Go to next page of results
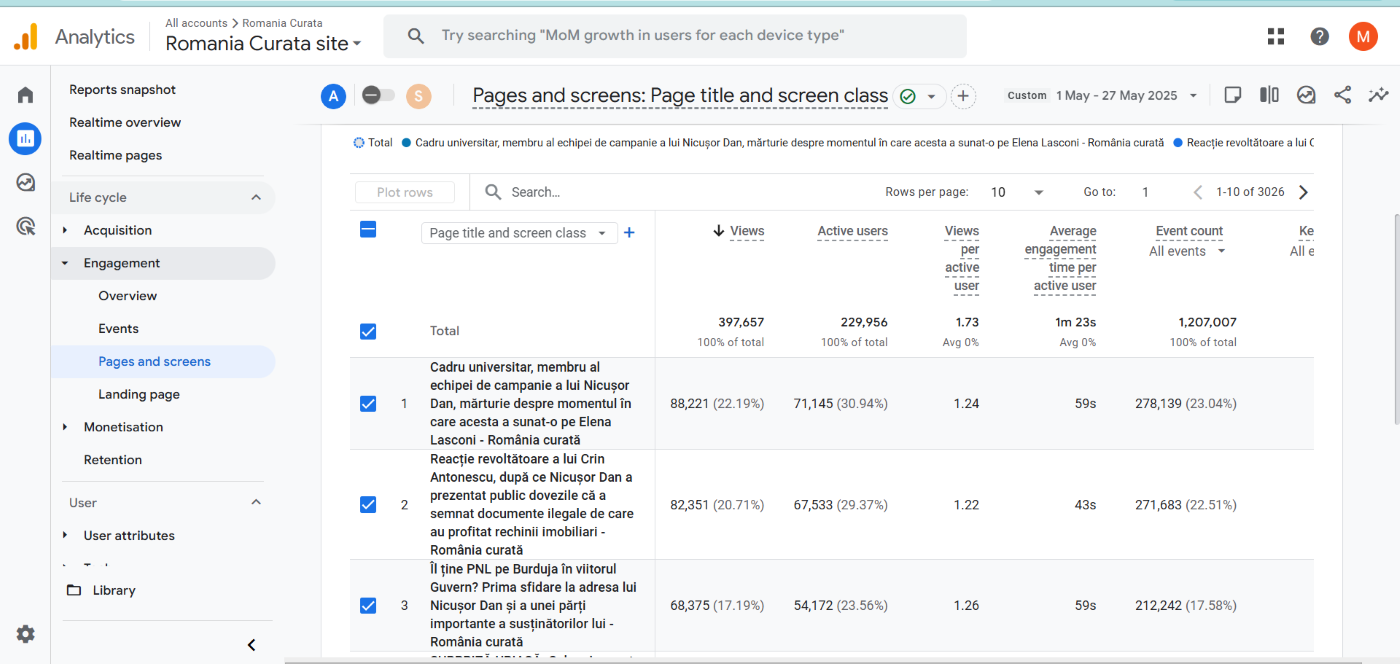 [1303, 192]
